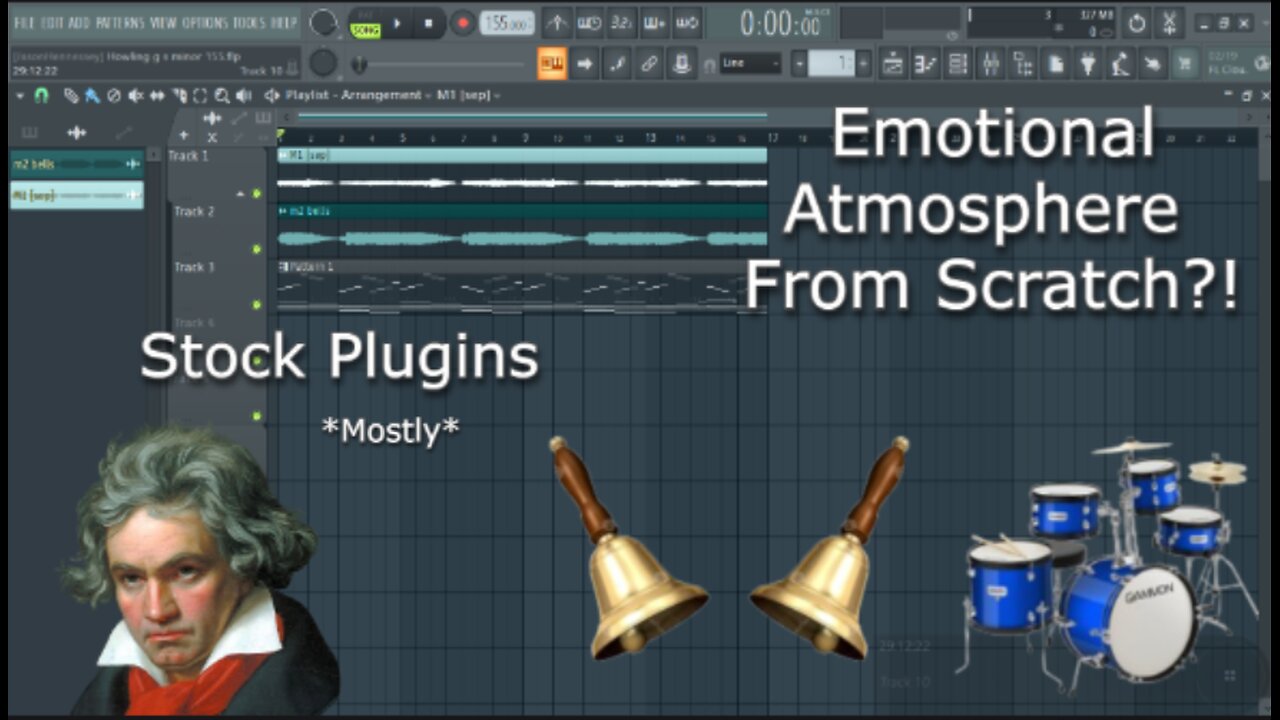Toggle the recording countdown 3-2-1 button
This screenshot has height=720, width=1280.
pos(622,22)
